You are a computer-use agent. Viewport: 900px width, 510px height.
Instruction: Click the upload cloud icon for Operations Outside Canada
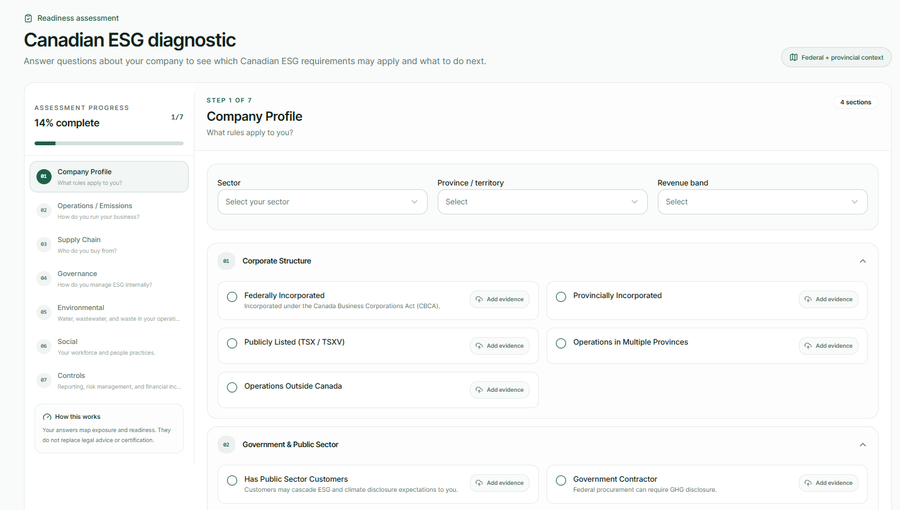[479, 390]
